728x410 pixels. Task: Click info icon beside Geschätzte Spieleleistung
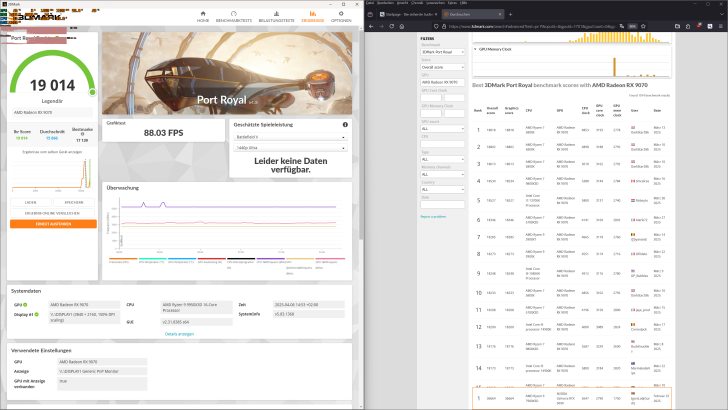(x=345, y=124)
